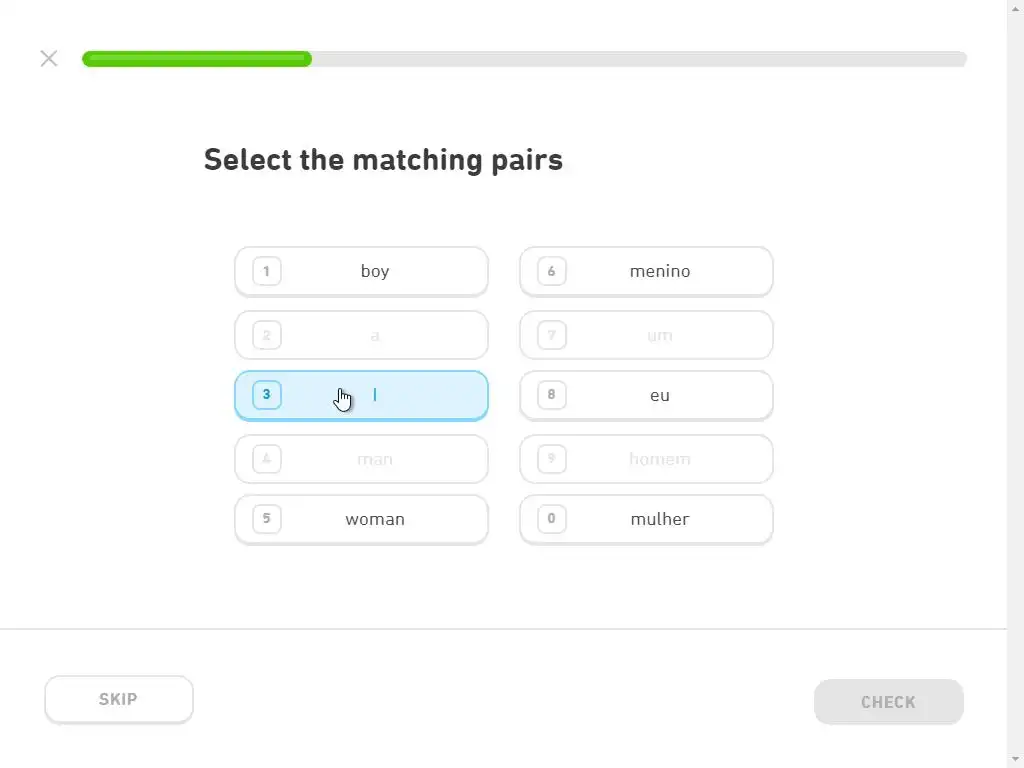This screenshot has width=1024, height=768.
Task: Select the "boy" word card
Action: [361, 271]
